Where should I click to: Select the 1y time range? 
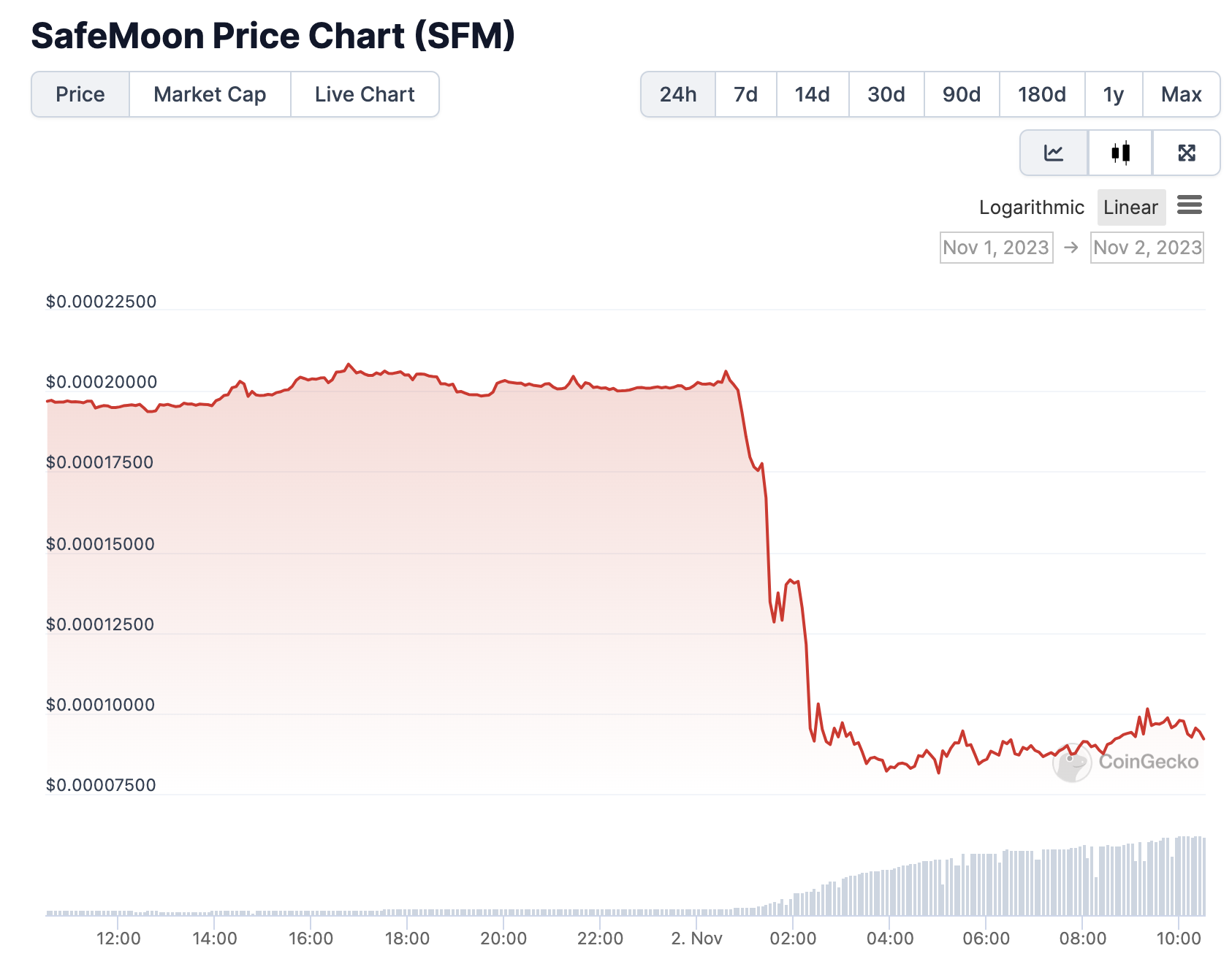[1113, 94]
